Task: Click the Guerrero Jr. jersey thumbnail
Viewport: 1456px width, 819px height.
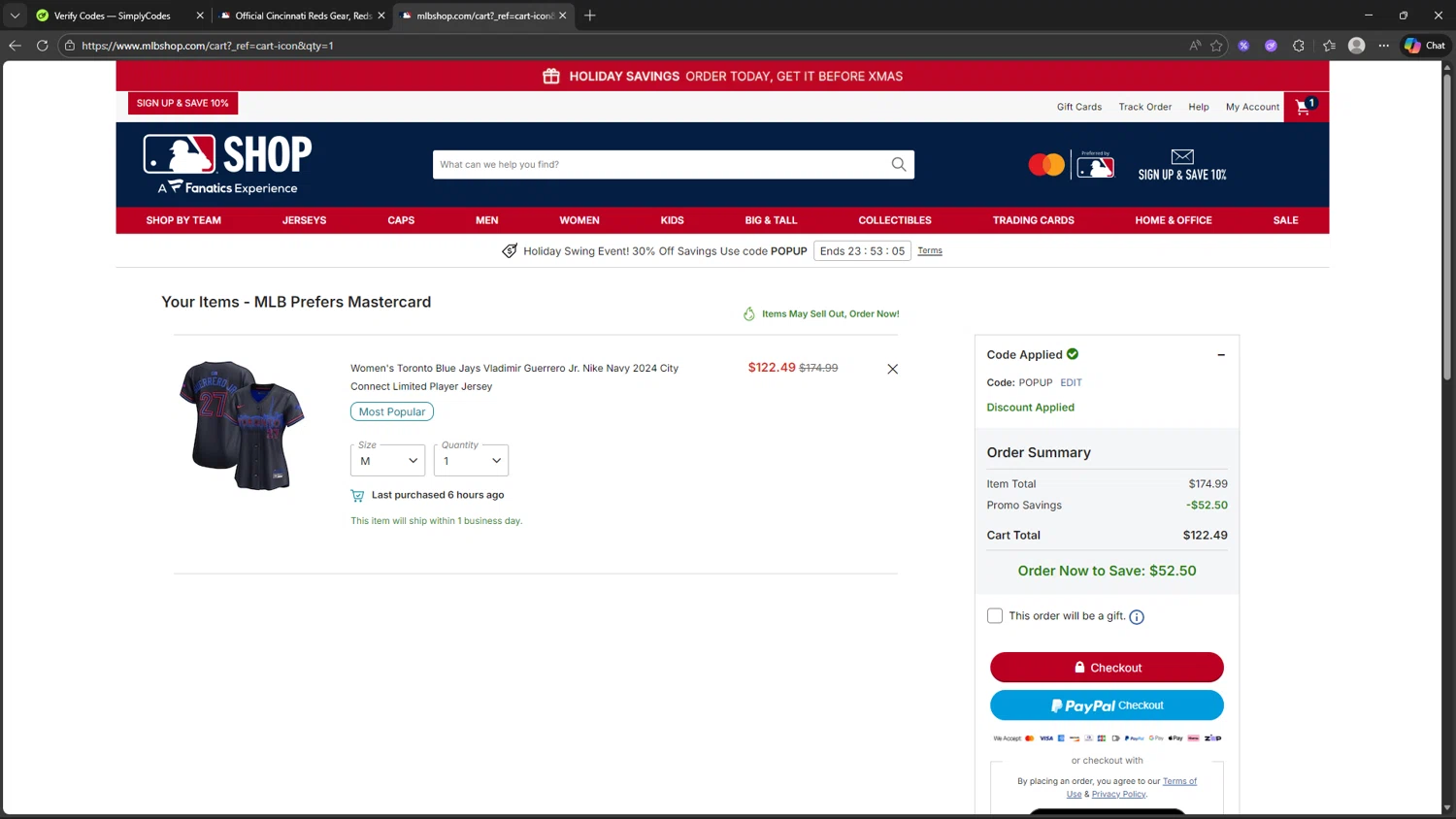Action: [x=242, y=425]
